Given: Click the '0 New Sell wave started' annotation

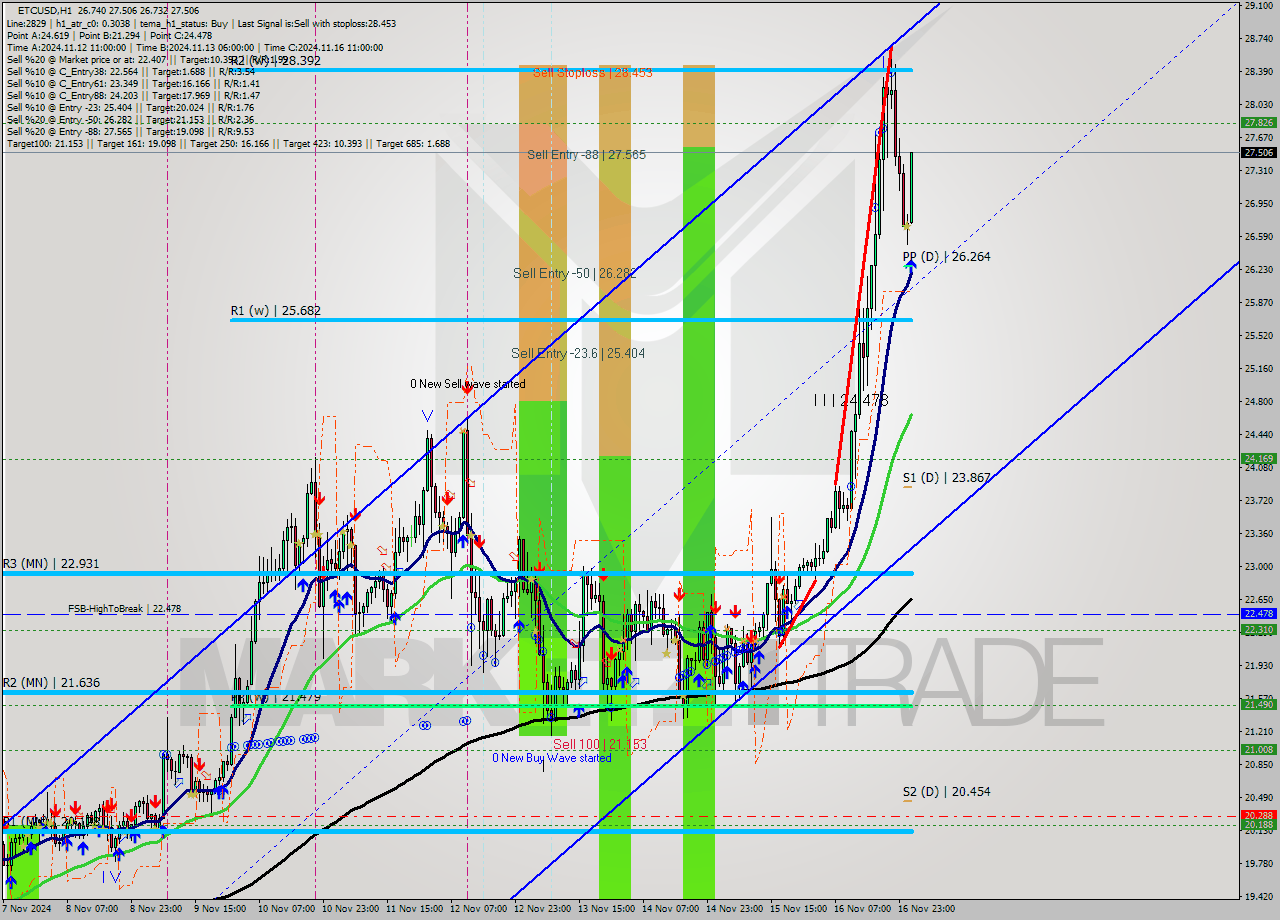Looking at the screenshot, I should pyautogui.click(x=467, y=384).
